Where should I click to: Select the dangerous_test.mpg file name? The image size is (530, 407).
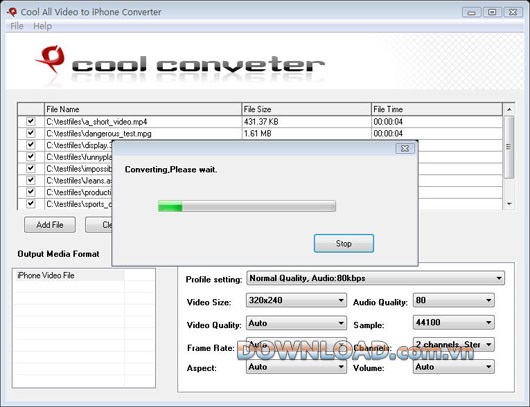pyautogui.click(x=99, y=133)
